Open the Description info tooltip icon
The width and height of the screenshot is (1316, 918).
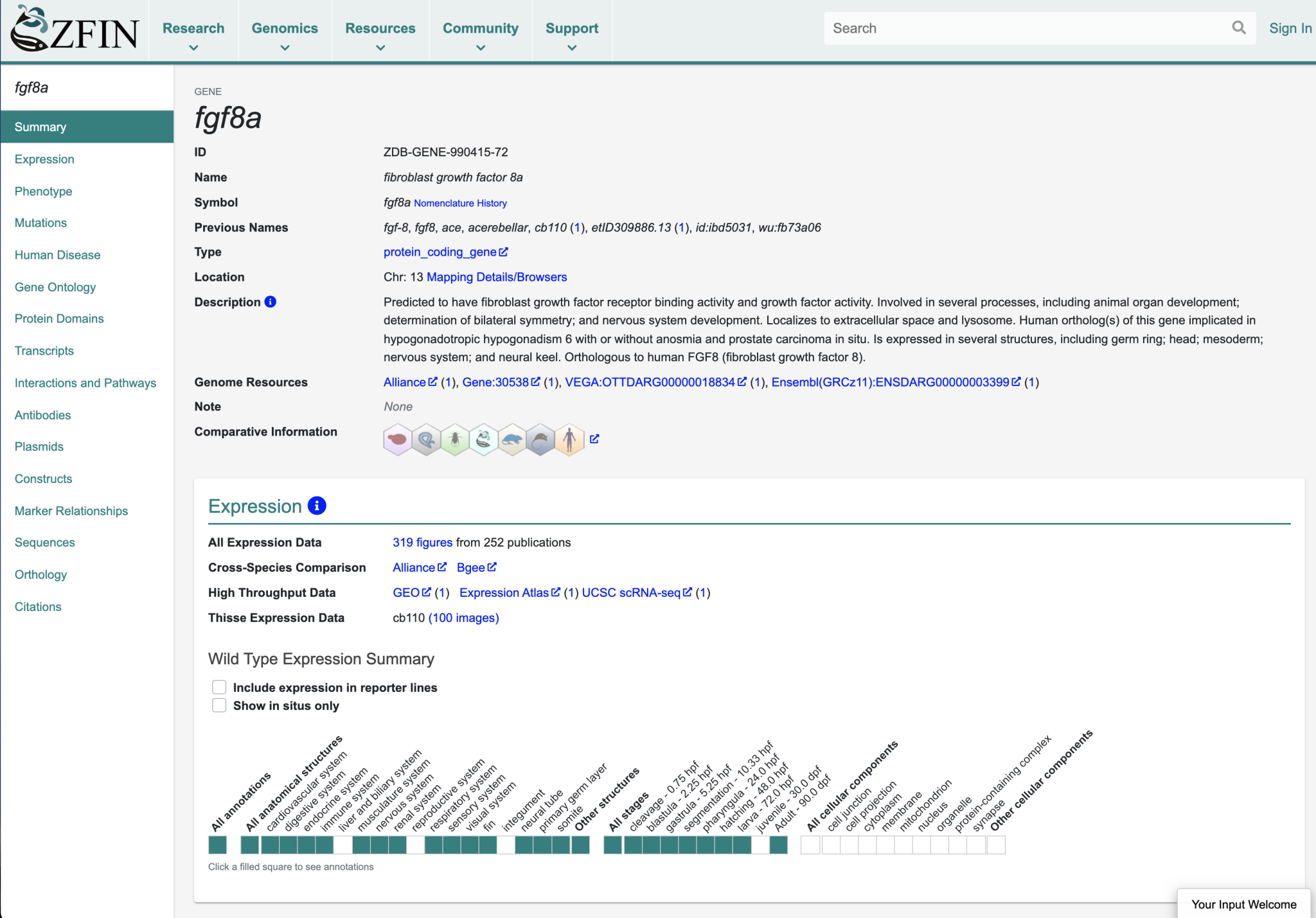point(271,301)
